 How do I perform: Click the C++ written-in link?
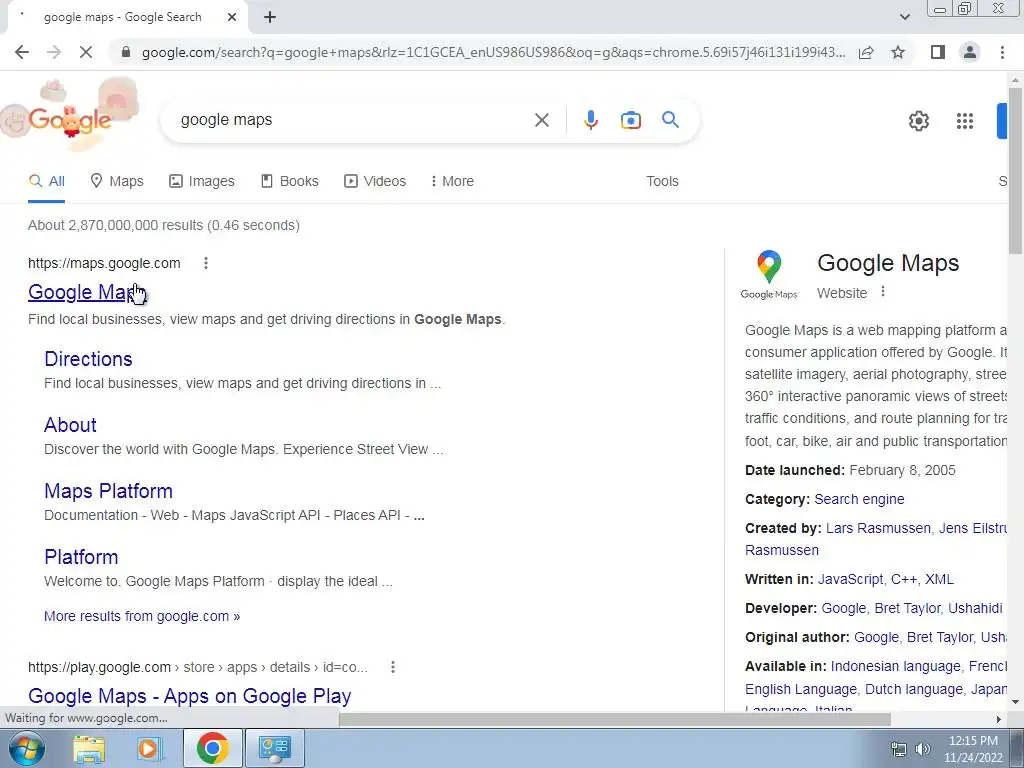click(x=904, y=579)
